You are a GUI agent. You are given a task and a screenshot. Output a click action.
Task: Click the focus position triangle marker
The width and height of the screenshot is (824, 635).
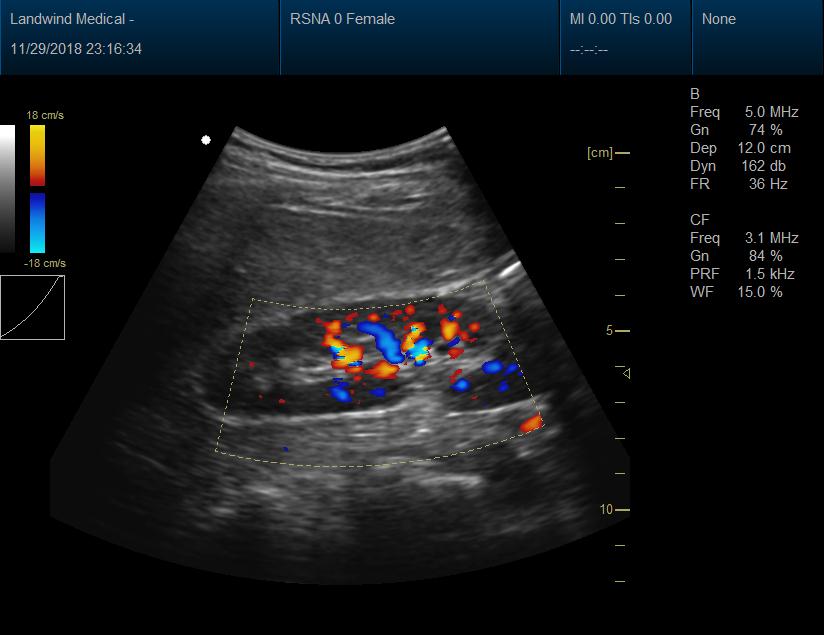point(626,373)
